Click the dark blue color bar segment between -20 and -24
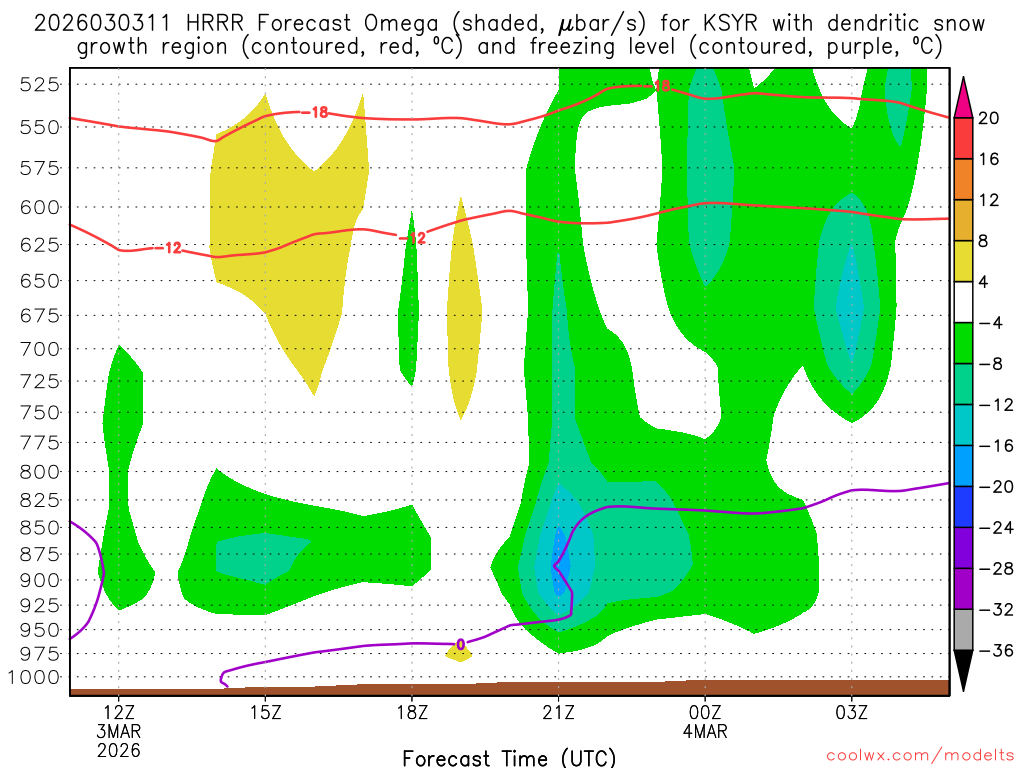Image resolution: width=1024 pixels, height=768 pixels. point(963,507)
